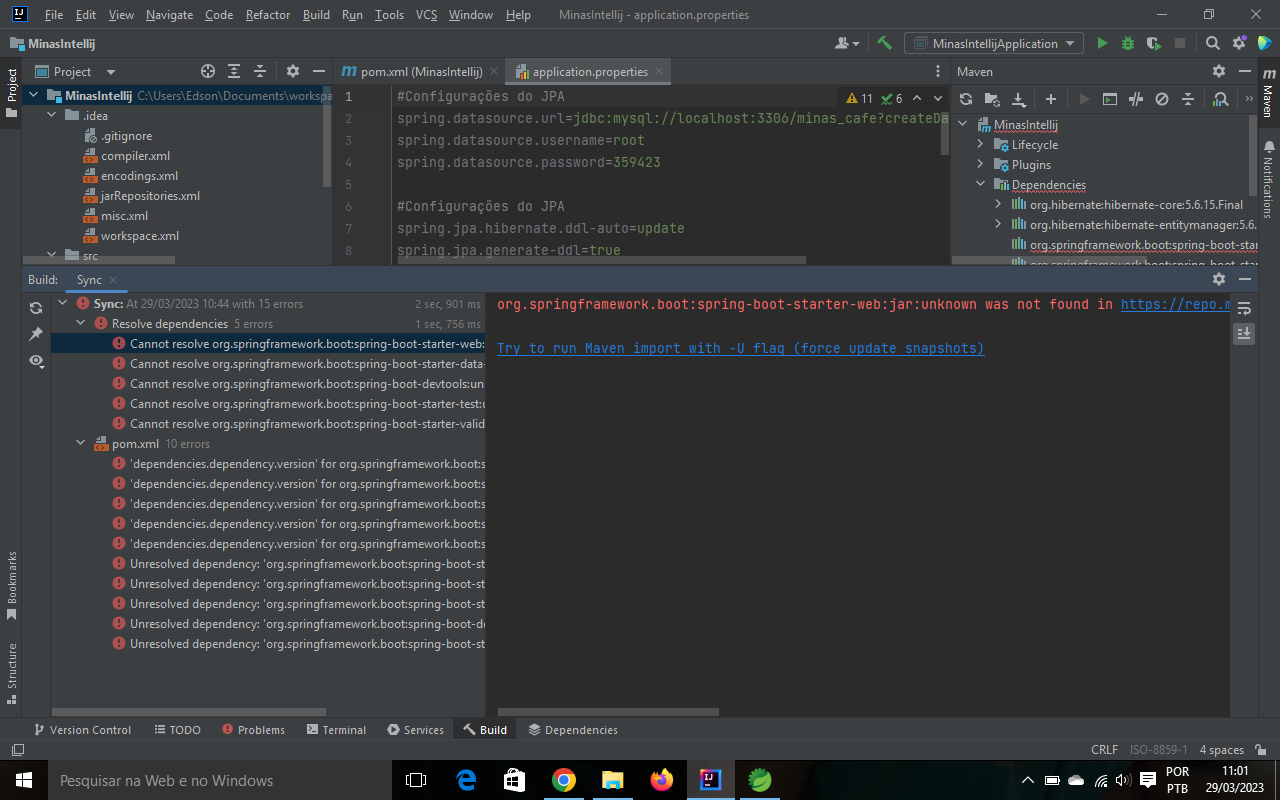Run MinasIntellijApplication with the green play icon
Viewport: 1280px width, 800px height.
[x=1102, y=43]
